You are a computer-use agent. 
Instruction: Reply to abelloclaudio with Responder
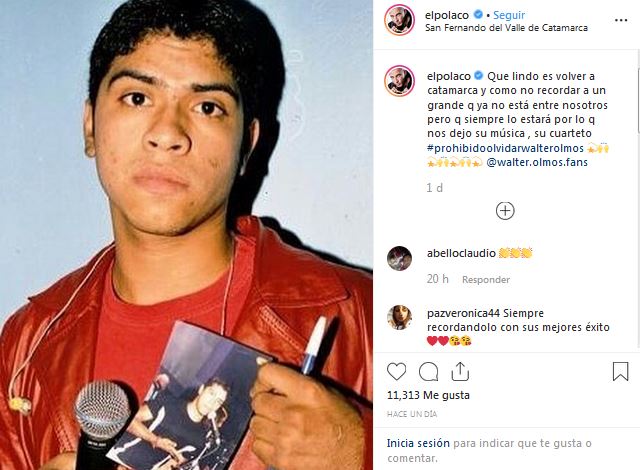[486, 279]
